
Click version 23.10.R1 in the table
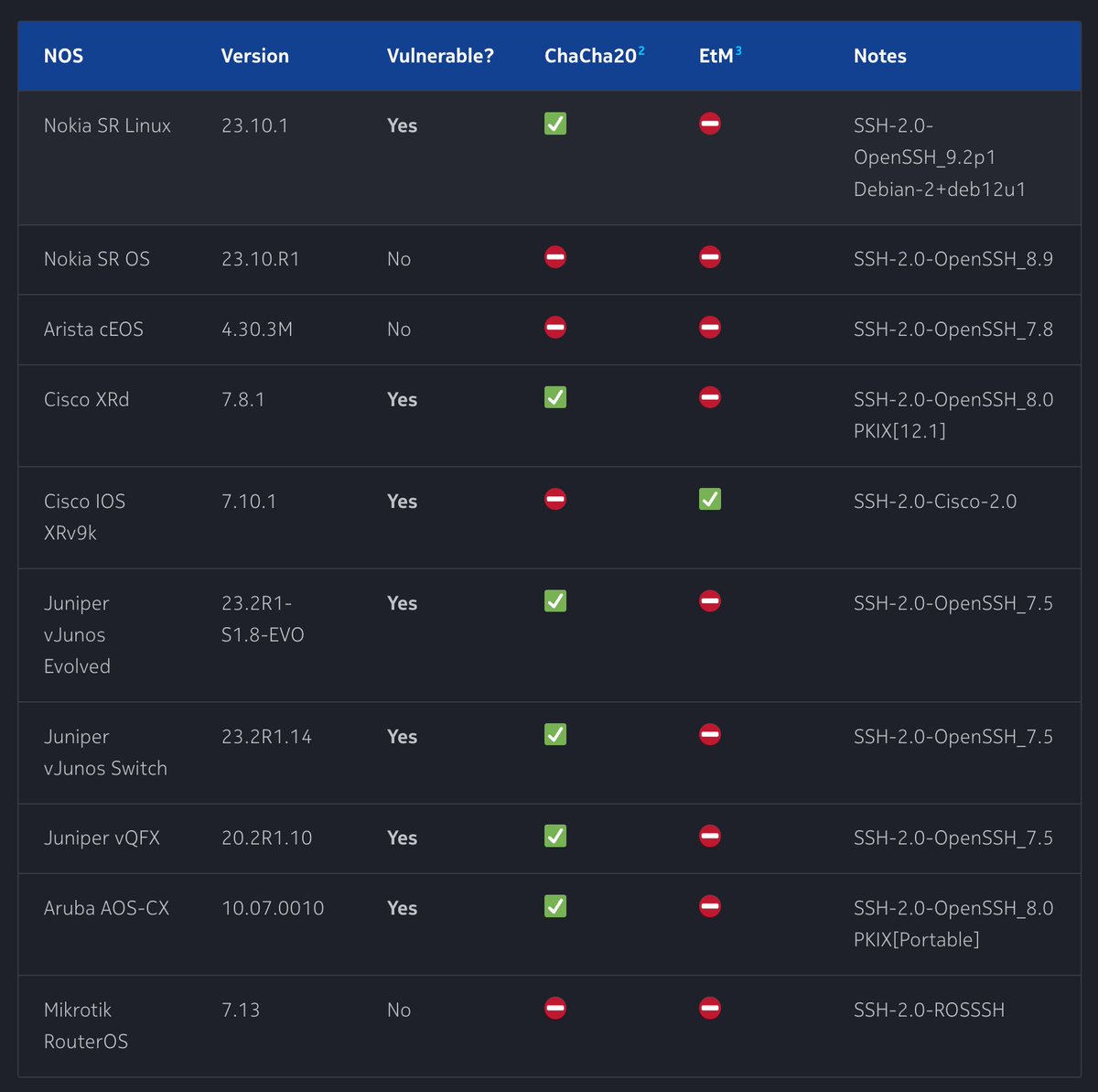[260, 259]
